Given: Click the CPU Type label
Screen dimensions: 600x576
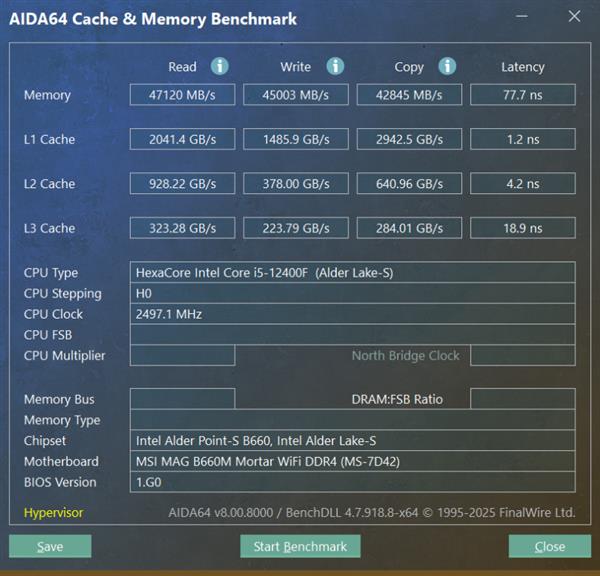Looking at the screenshot, I should [51, 273].
